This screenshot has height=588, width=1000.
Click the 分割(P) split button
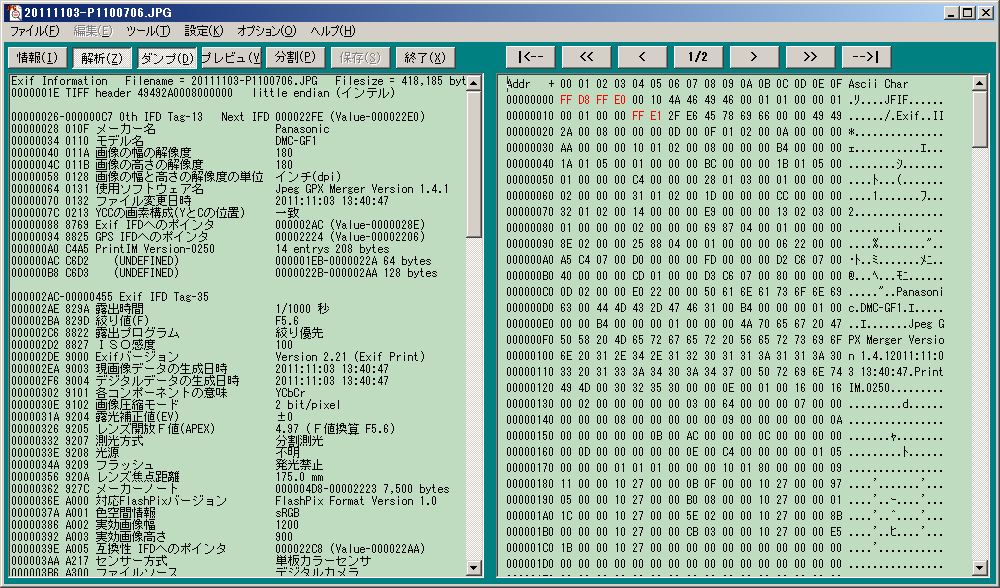(x=295, y=57)
